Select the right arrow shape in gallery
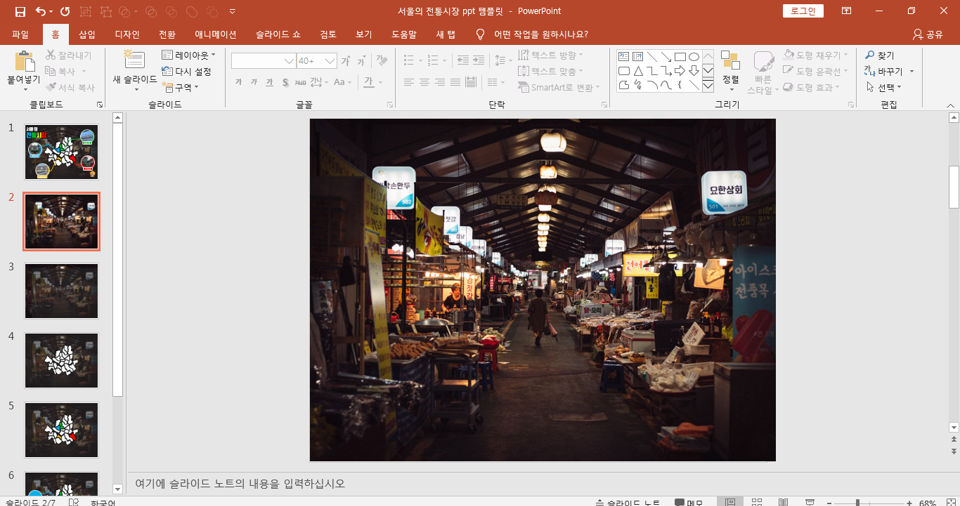 (x=680, y=71)
